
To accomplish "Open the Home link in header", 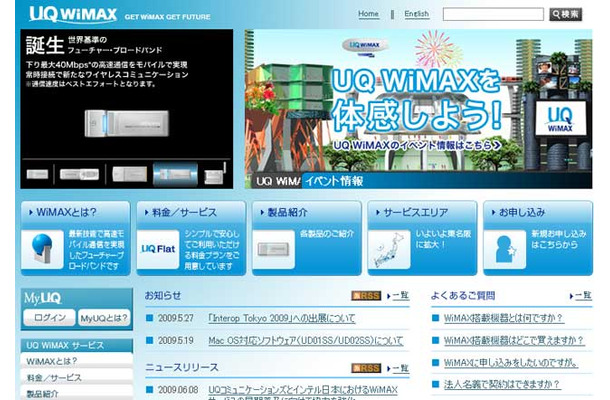I will 368,14.
